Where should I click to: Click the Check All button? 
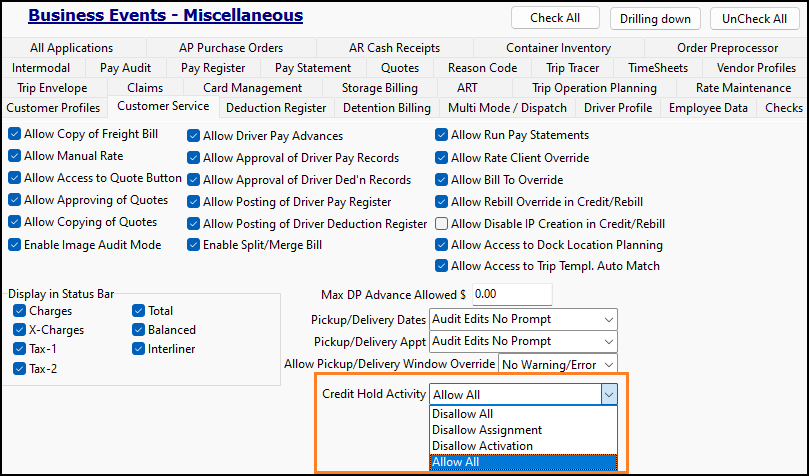(x=555, y=18)
